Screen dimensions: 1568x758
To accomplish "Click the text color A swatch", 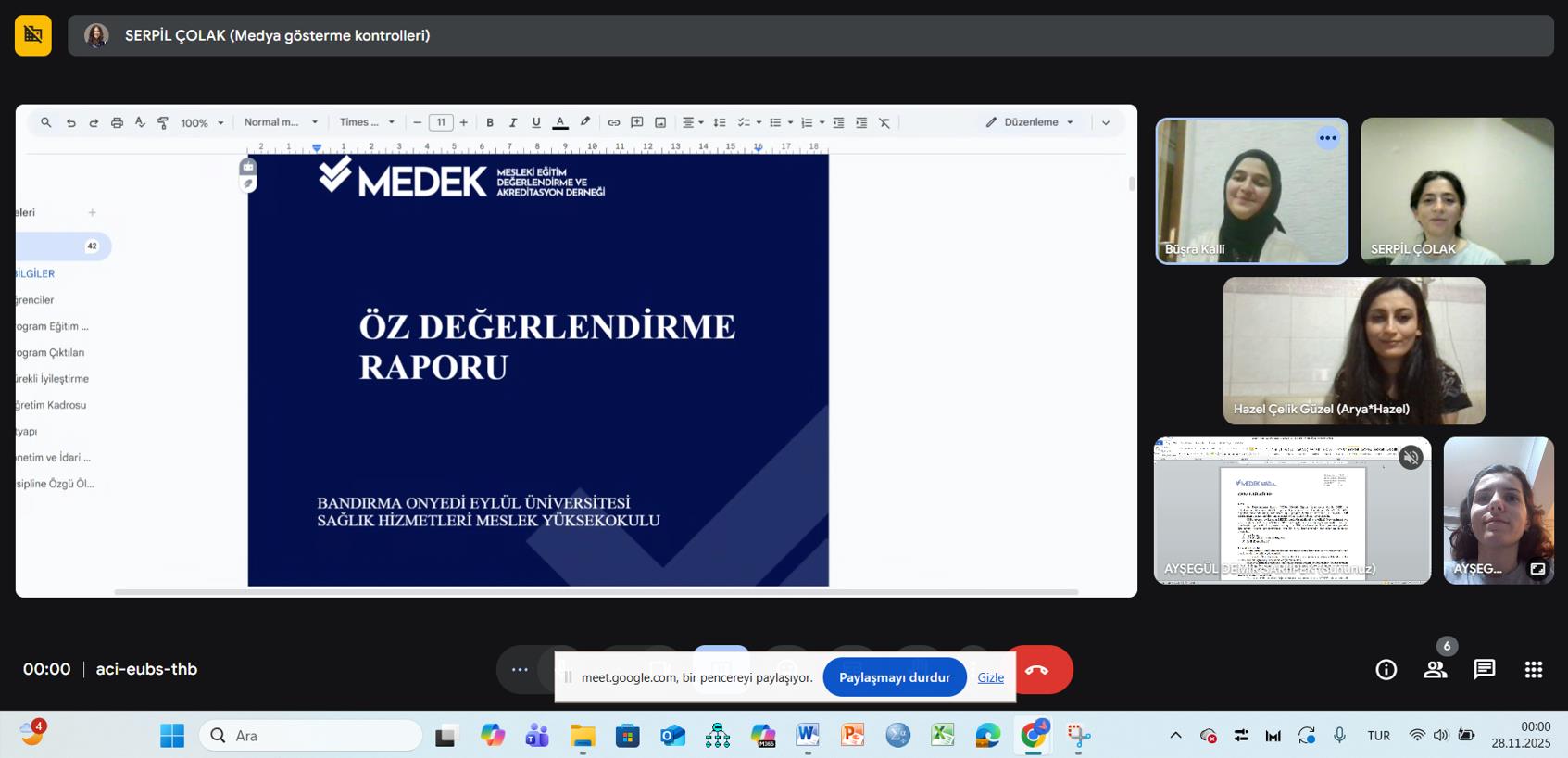I will 560,122.
